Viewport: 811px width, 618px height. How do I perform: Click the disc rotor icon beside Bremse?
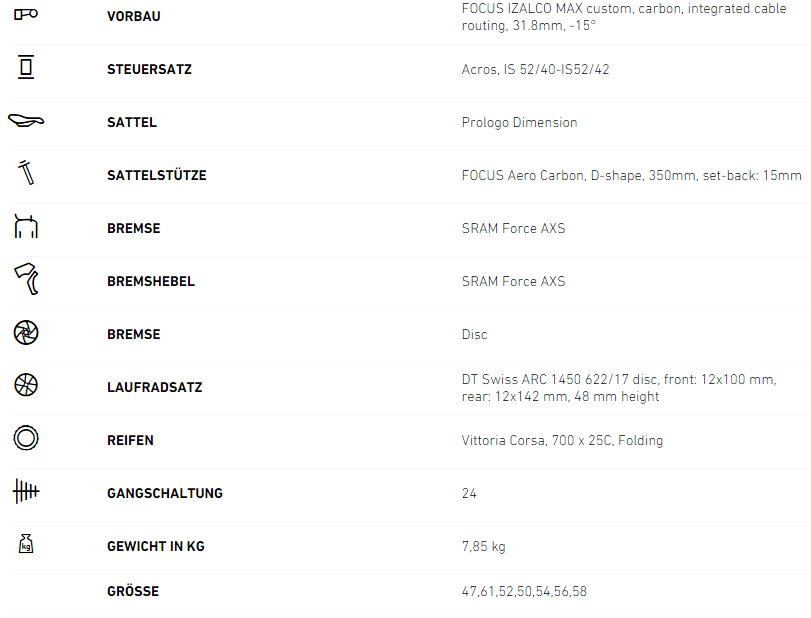click(26, 333)
